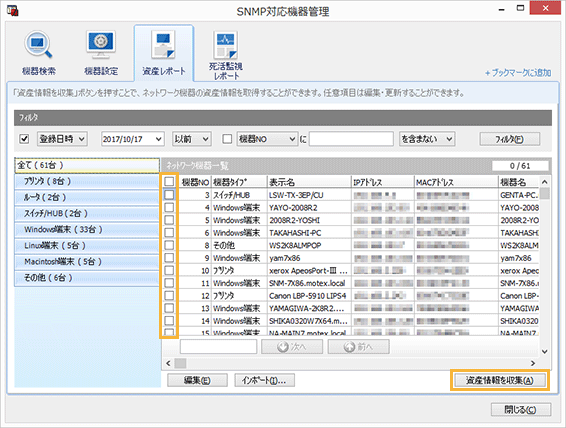Check the row for 2008R2-YOSHI
Image resolution: width=566 pixels, height=428 pixels.
(169, 220)
